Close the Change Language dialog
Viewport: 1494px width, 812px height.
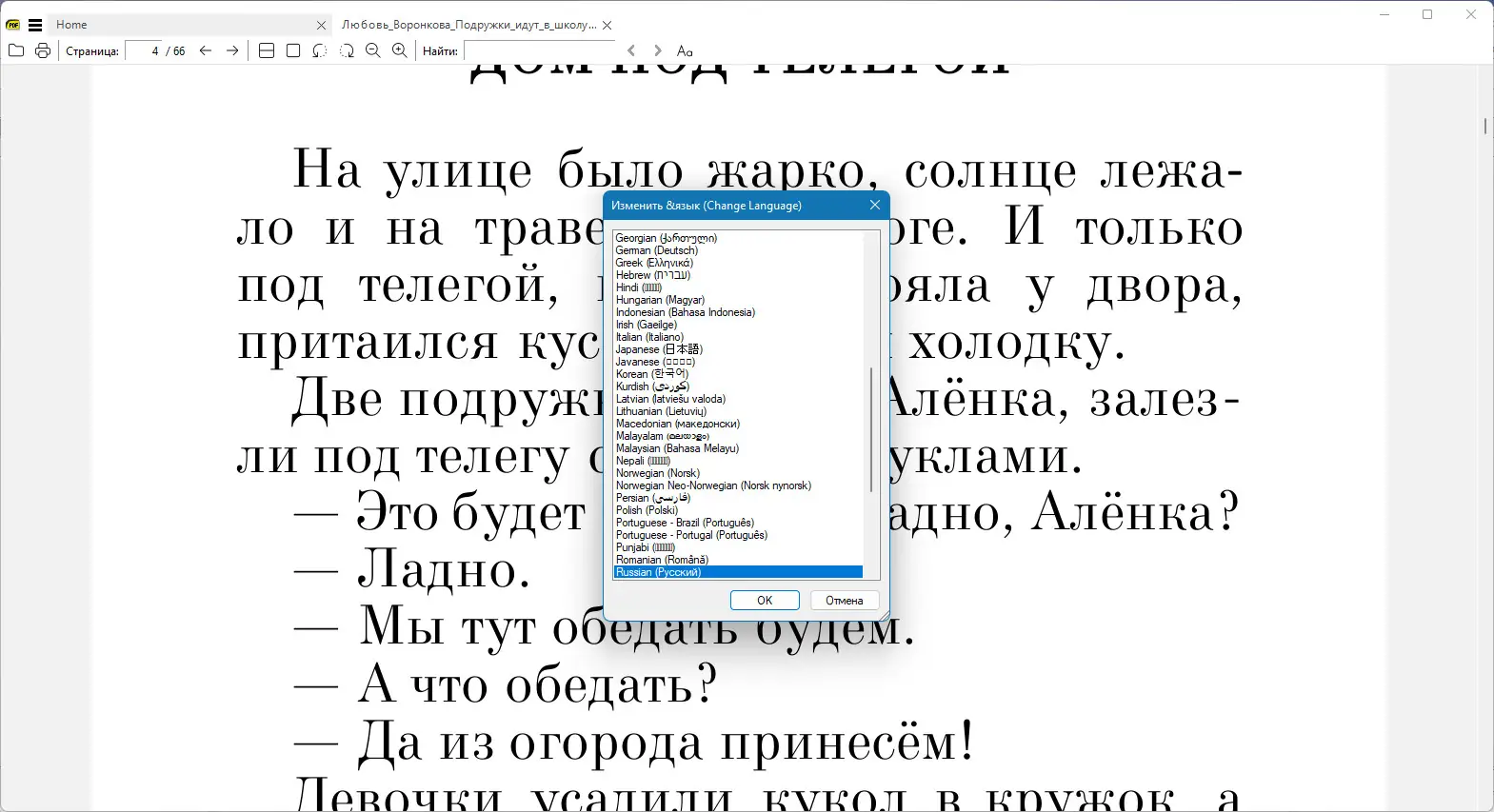pyautogui.click(x=875, y=205)
